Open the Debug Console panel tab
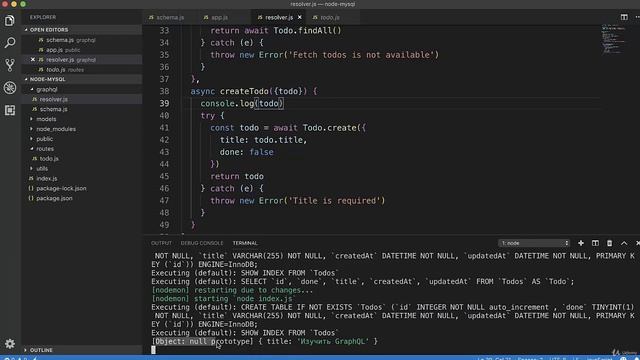Viewport: 640px width, 360px height. 202,243
